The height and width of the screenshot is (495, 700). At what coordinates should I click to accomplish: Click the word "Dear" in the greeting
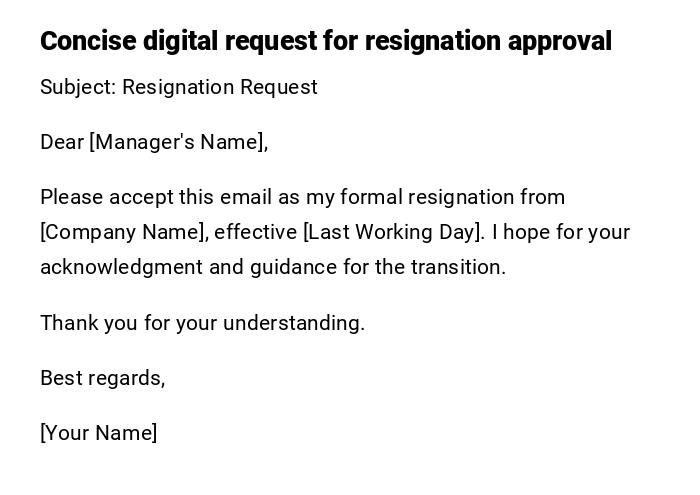click(x=62, y=142)
